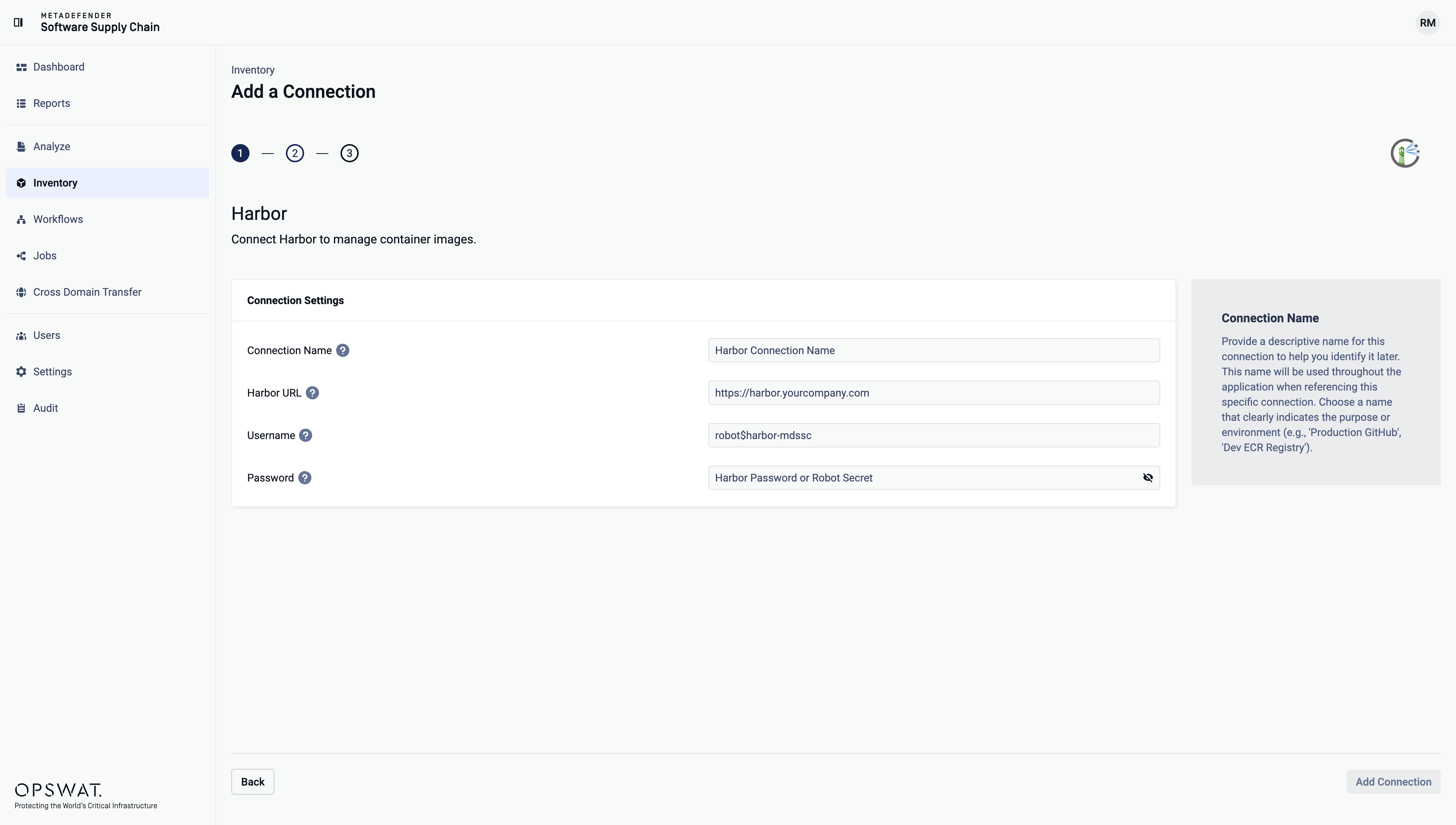The width and height of the screenshot is (1456, 825).
Task: Click the Reports list icon
Action: pyautogui.click(x=21, y=103)
